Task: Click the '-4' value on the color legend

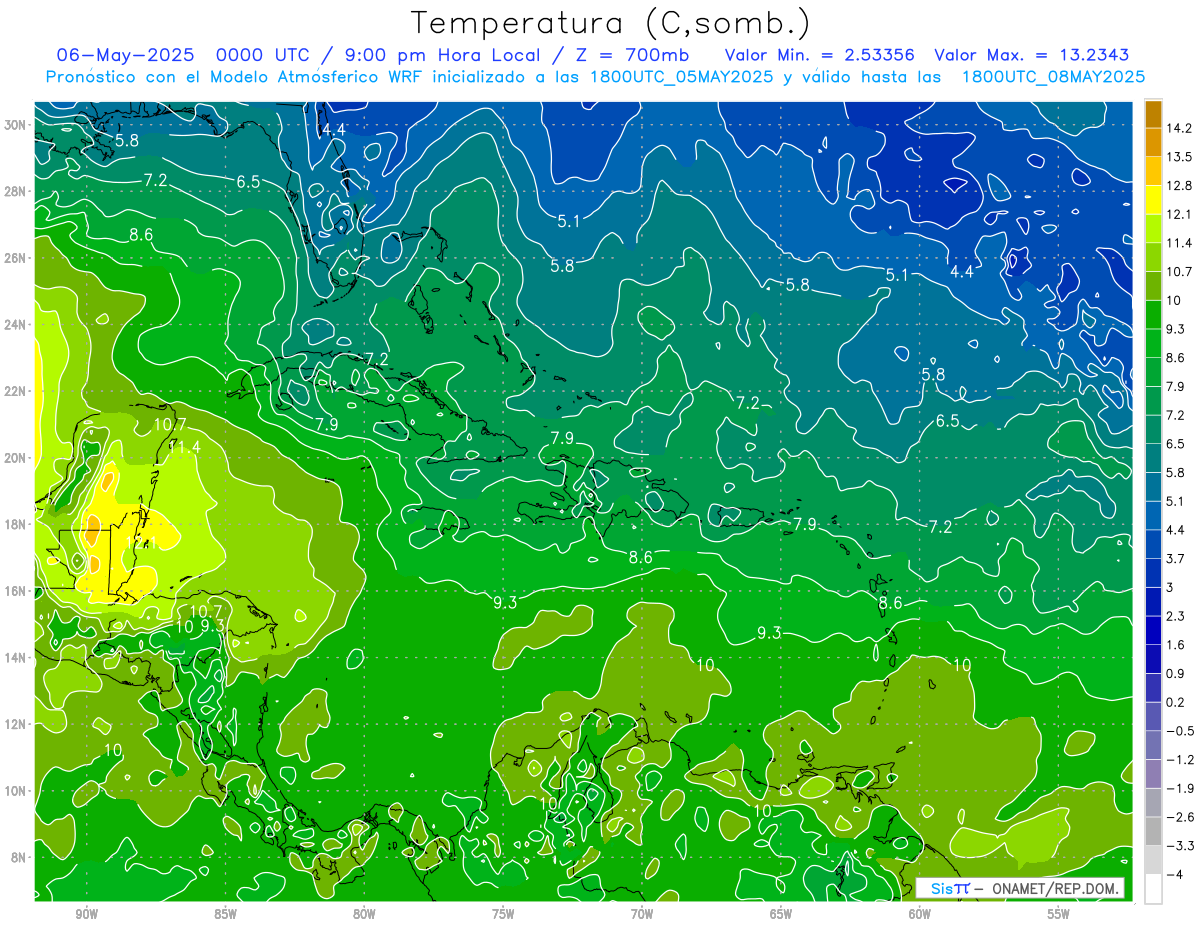Action: (1175, 874)
